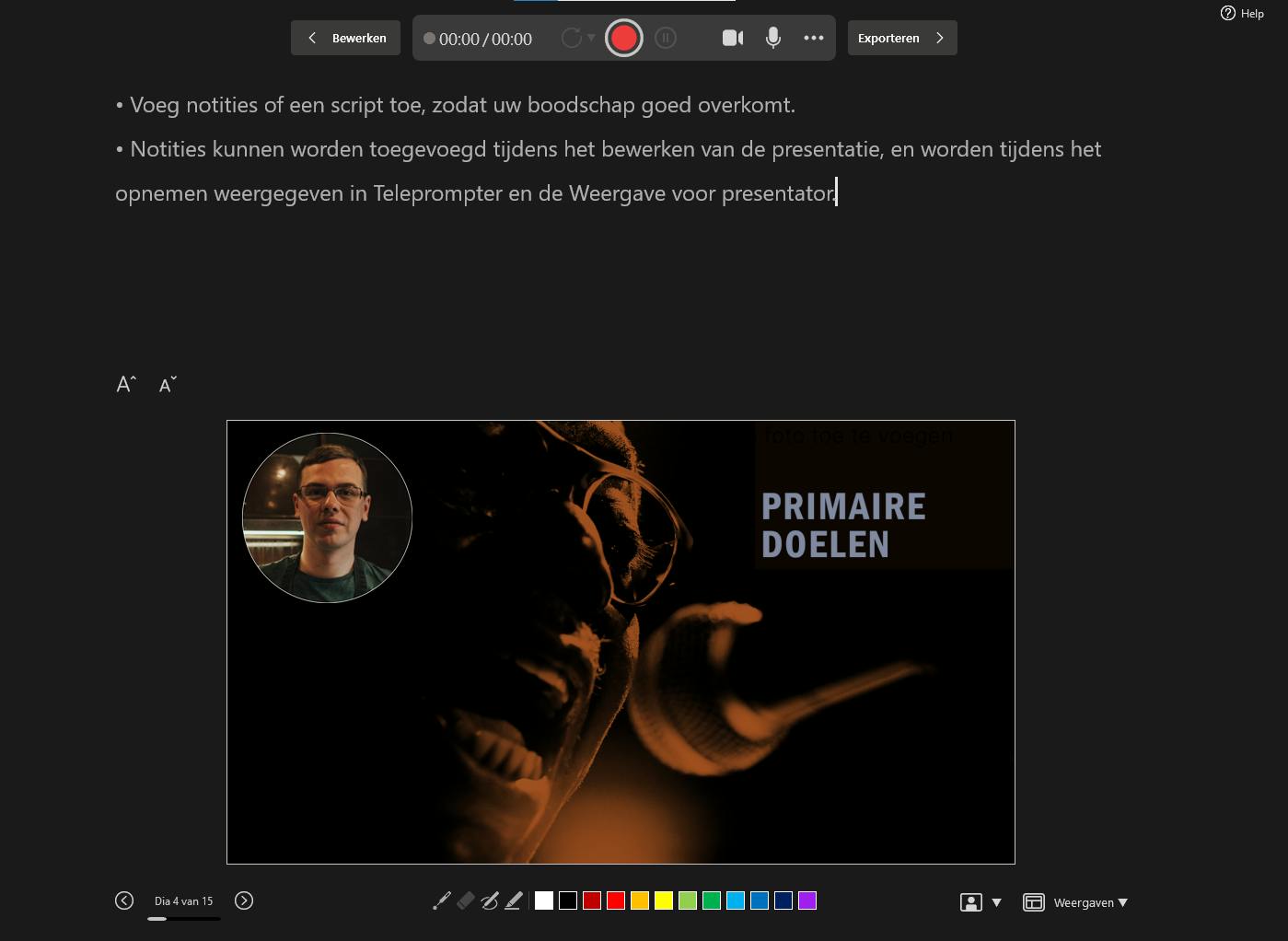Pick the purple ink color

807,900
